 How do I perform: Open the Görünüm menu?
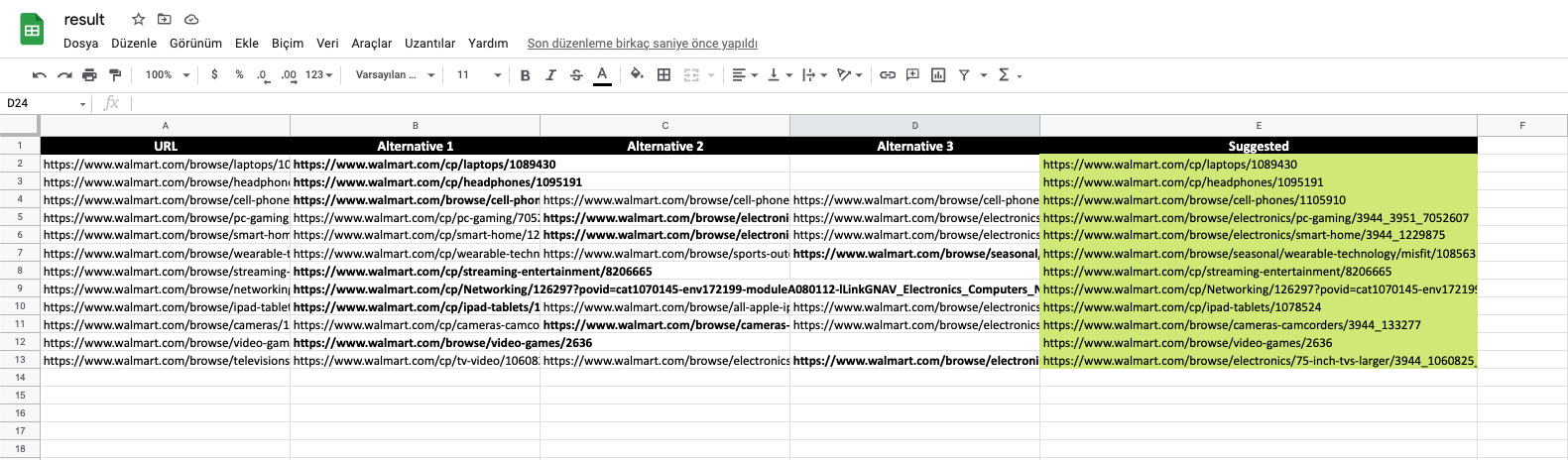pyautogui.click(x=195, y=44)
